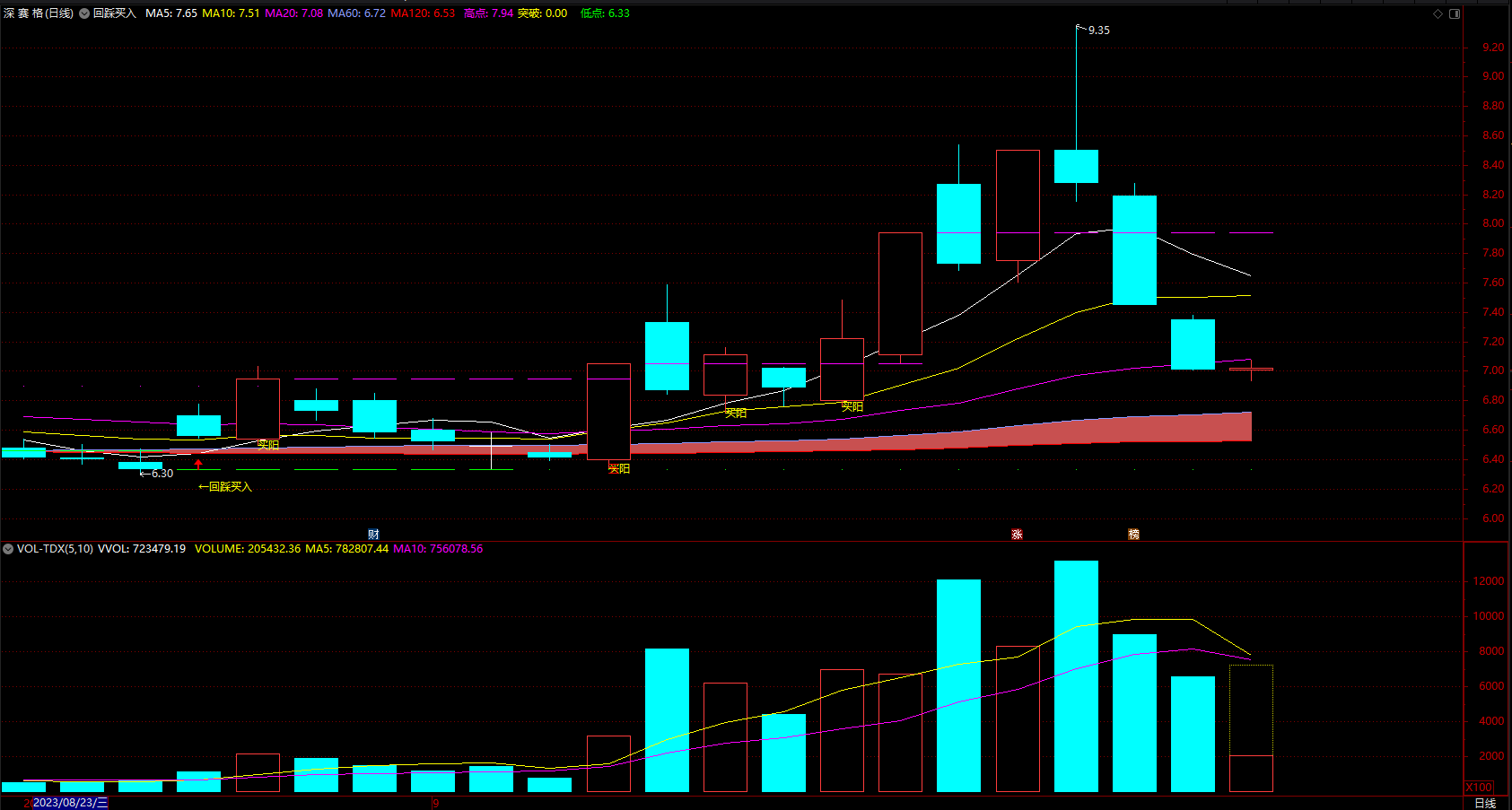Click the 2000 volume axis label

(x=1490, y=756)
